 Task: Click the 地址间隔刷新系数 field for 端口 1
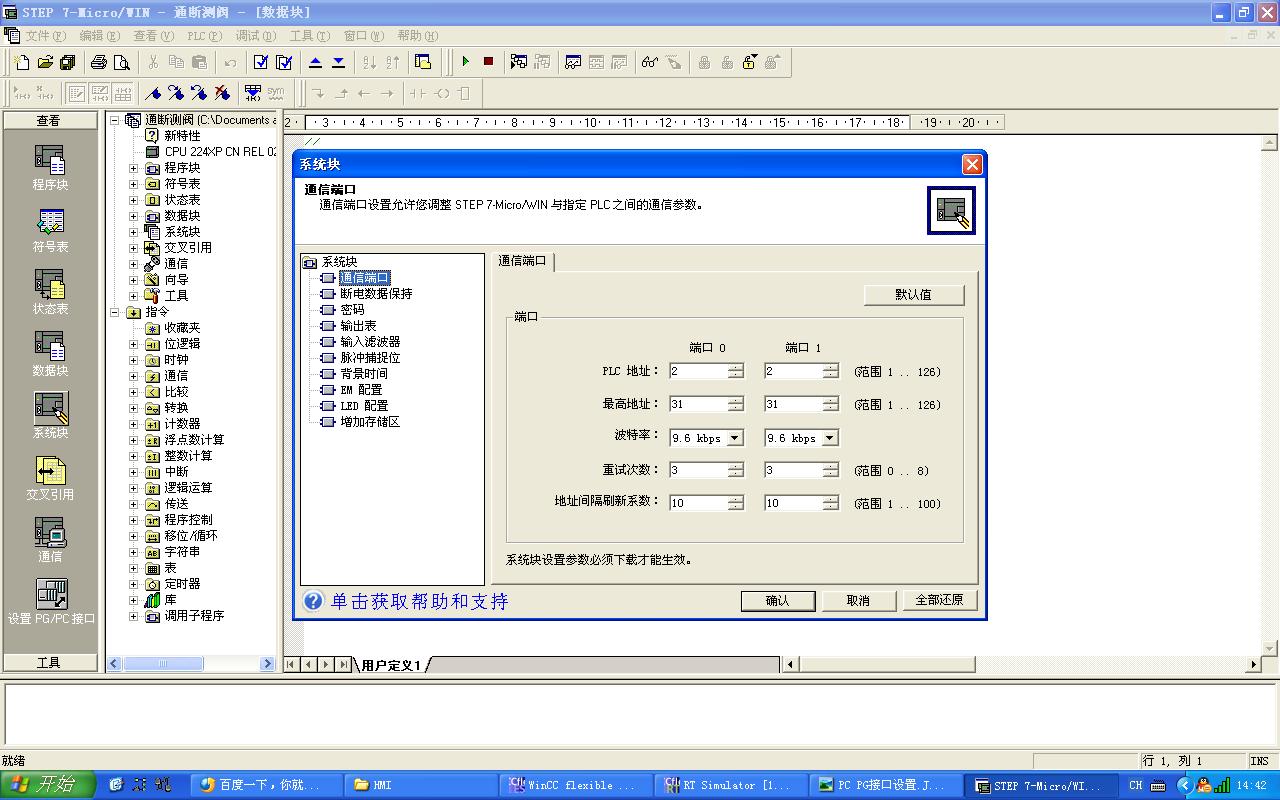click(x=793, y=503)
